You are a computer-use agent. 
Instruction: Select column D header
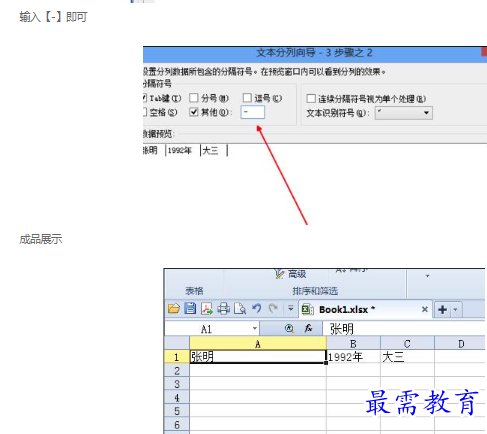pyautogui.click(x=460, y=344)
